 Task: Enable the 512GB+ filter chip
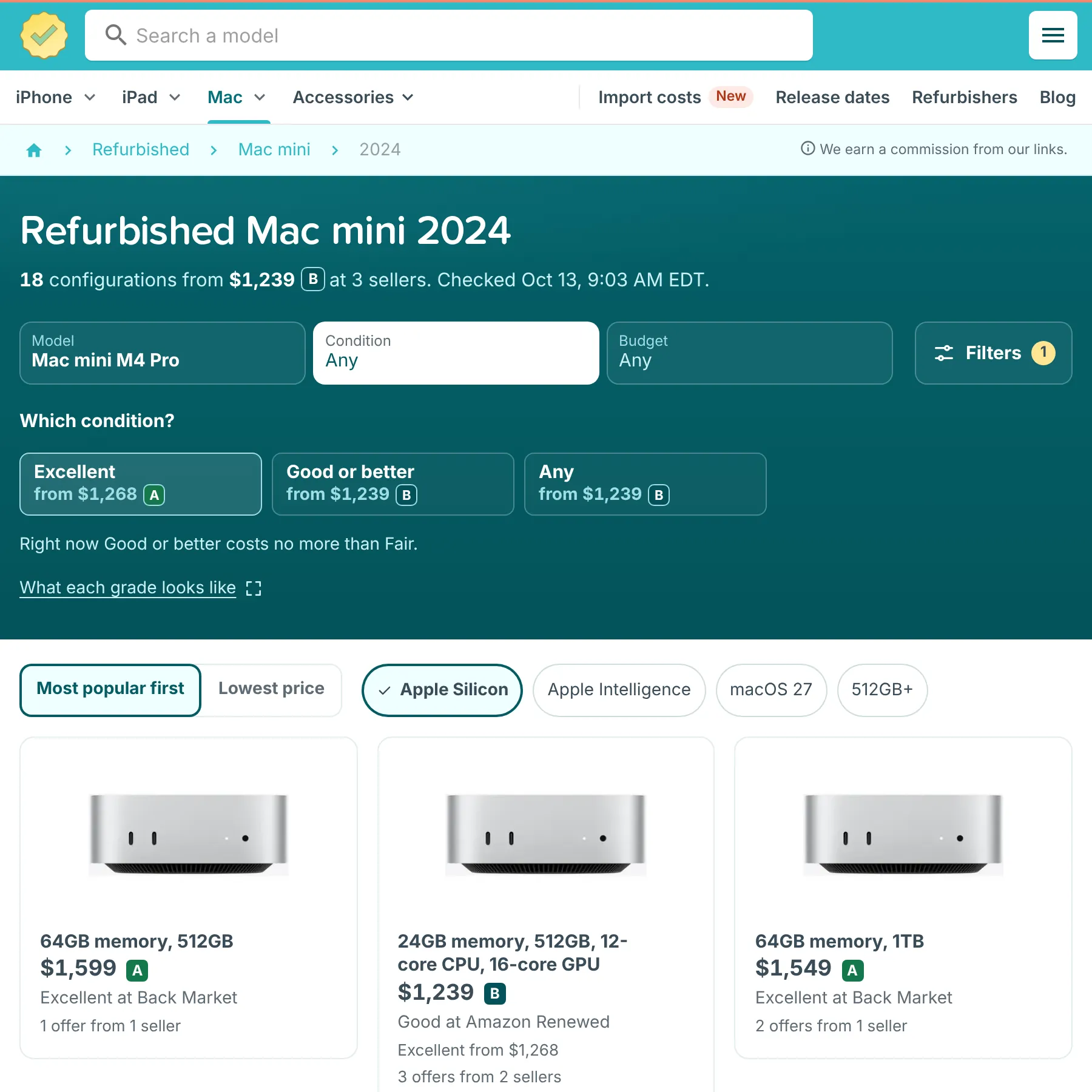coord(882,690)
